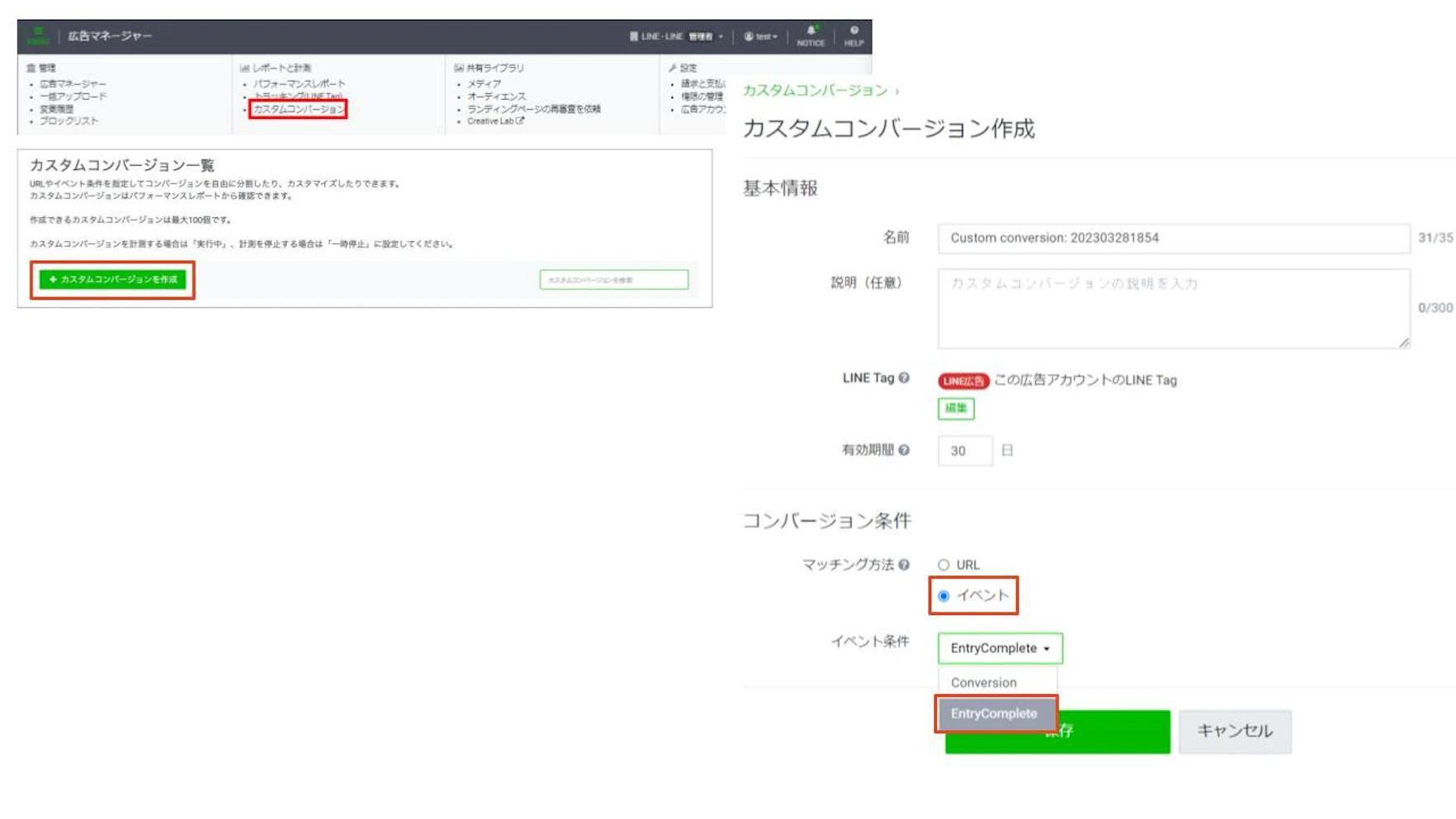This screenshot has height=819, width=1456.
Task: Open the green MENU hamburger icon
Action: 37,36
